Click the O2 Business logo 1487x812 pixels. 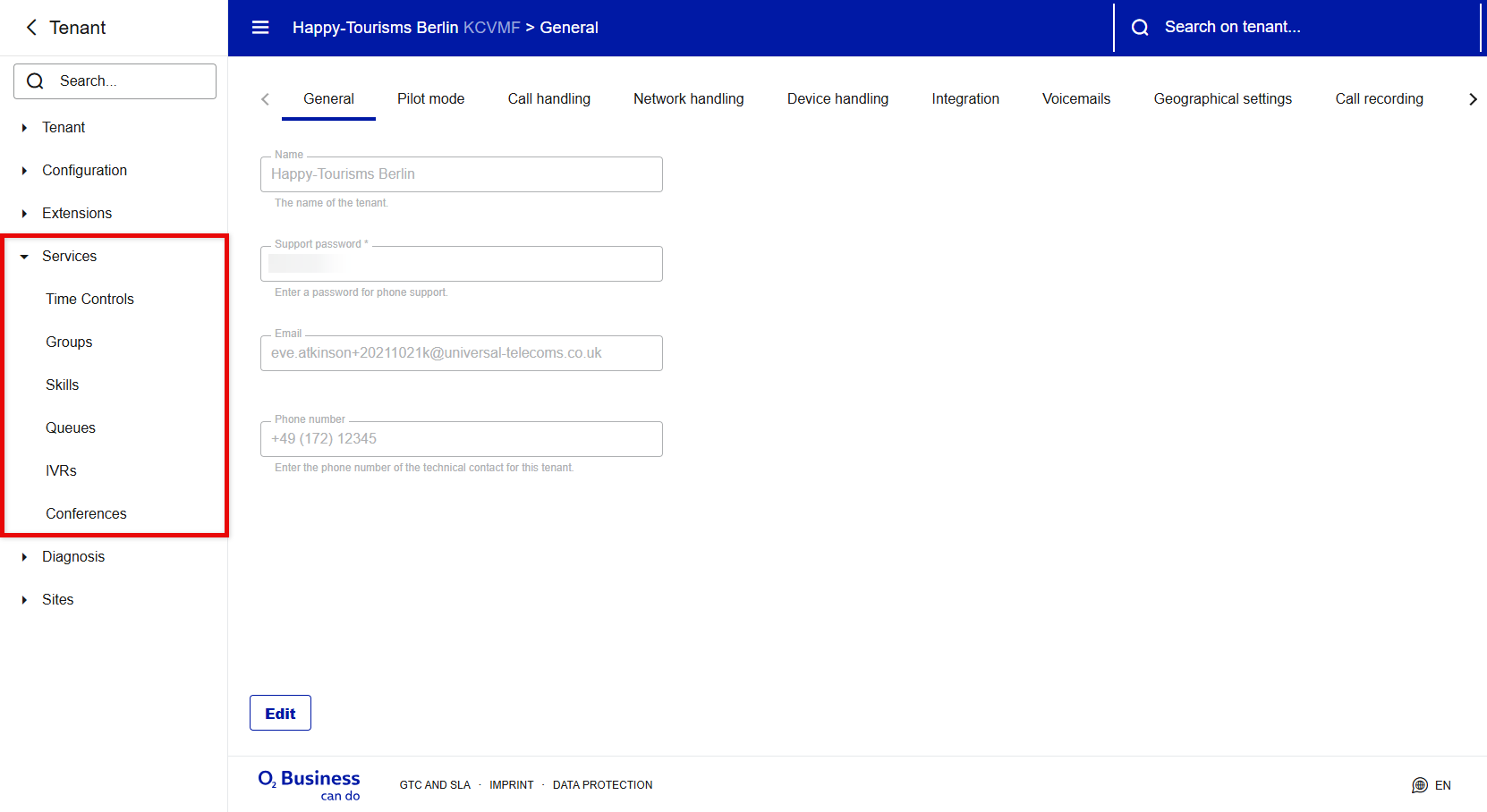(x=309, y=784)
